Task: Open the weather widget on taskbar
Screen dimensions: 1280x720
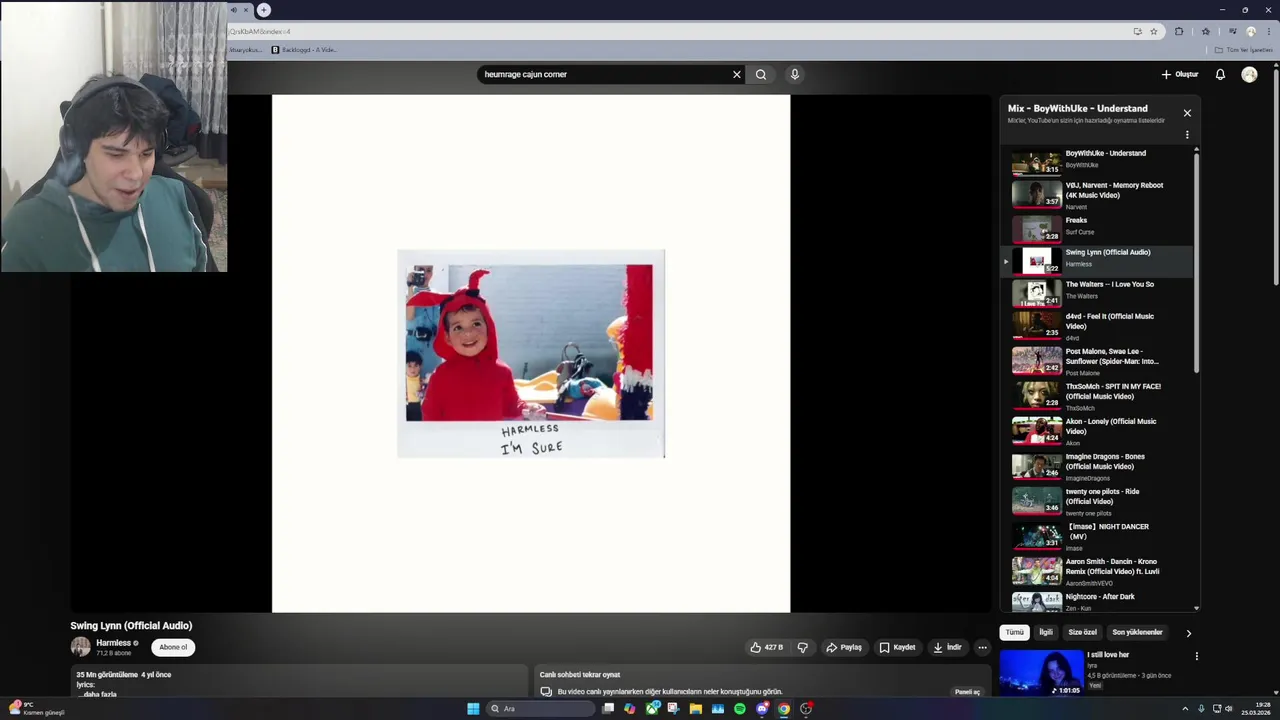Action: point(36,708)
